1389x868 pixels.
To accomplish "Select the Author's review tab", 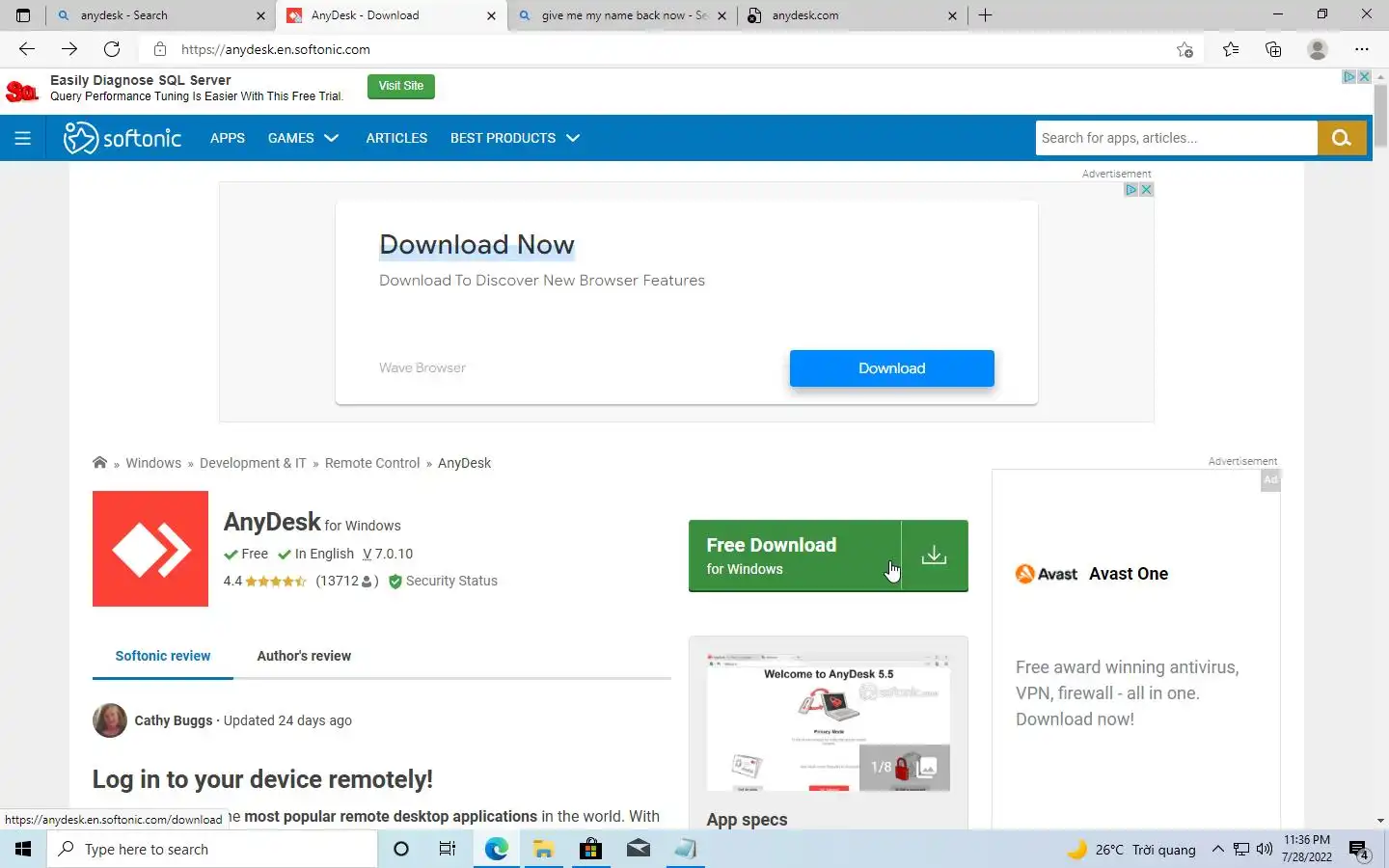I will [304, 656].
